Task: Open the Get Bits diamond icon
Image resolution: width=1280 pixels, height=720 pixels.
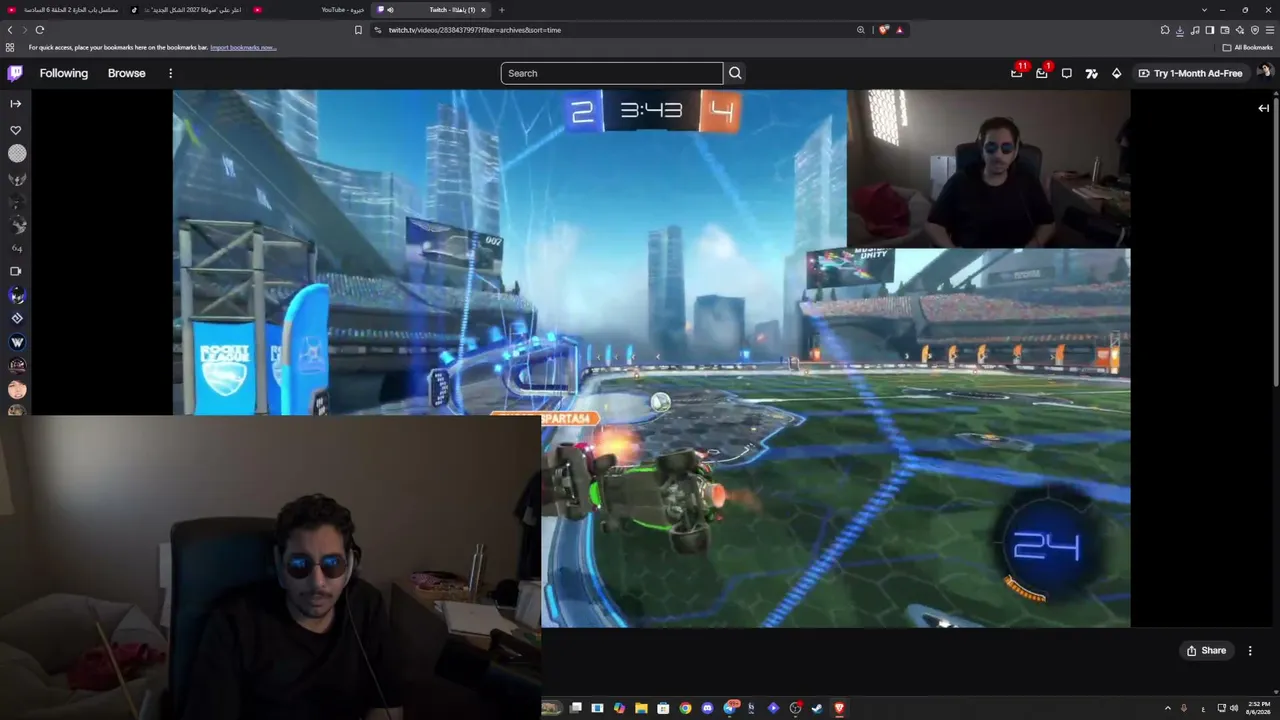Action: pyautogui.click(x=1116, y=73)
